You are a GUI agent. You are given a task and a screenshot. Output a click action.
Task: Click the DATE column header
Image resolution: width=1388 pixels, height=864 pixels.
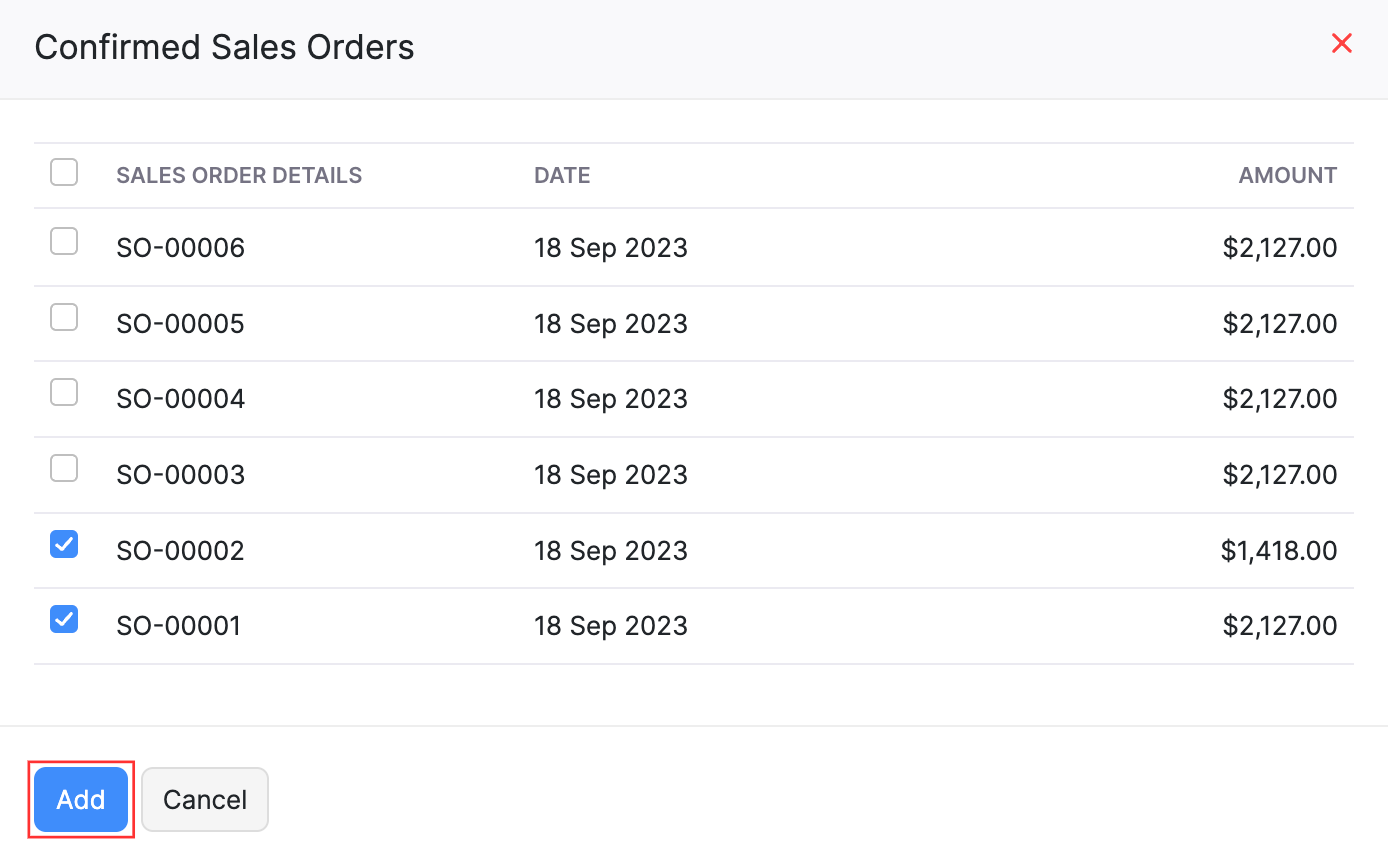(x=562, y=175)
